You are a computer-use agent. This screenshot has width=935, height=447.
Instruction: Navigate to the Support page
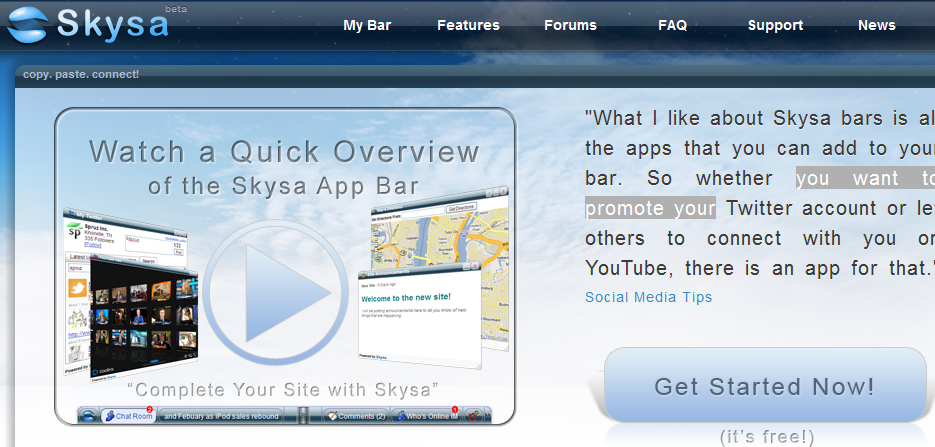coord(775,25)
